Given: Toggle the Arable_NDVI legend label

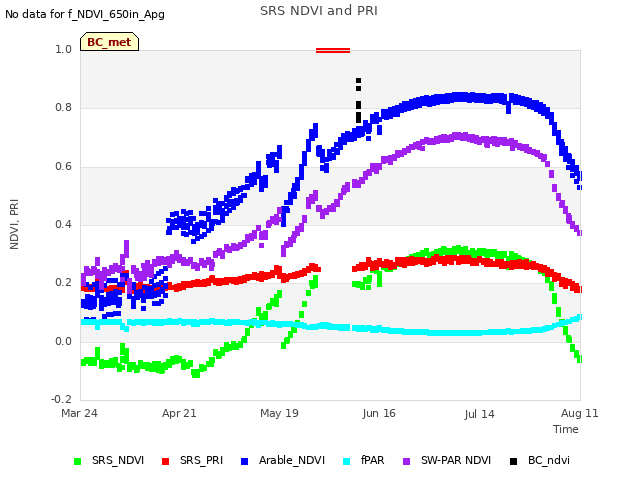Looking at the screenshot, I should pyautogui.click(x=292, y=460).
